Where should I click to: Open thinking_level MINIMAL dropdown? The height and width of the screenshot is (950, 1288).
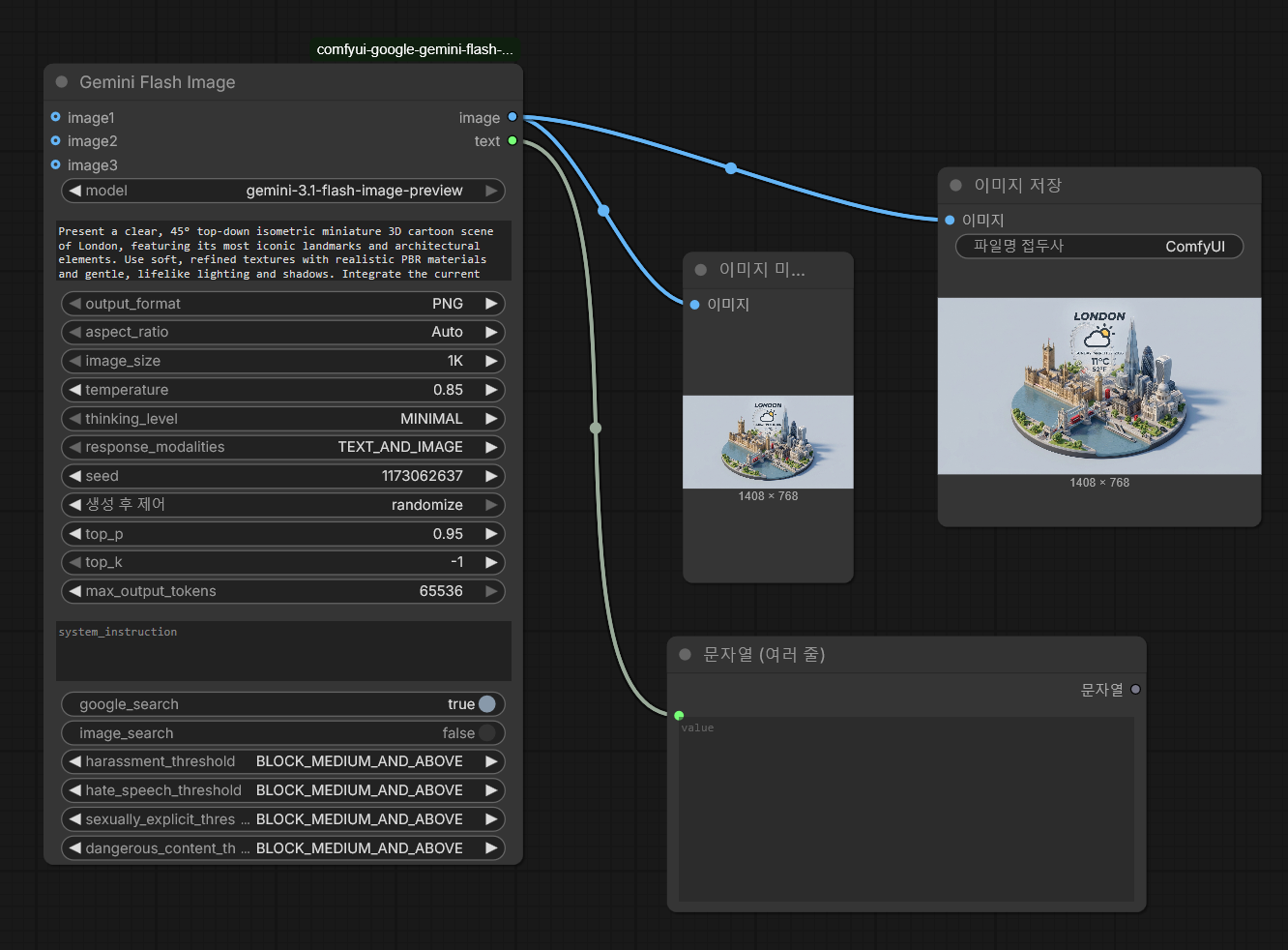pos(283,419)
